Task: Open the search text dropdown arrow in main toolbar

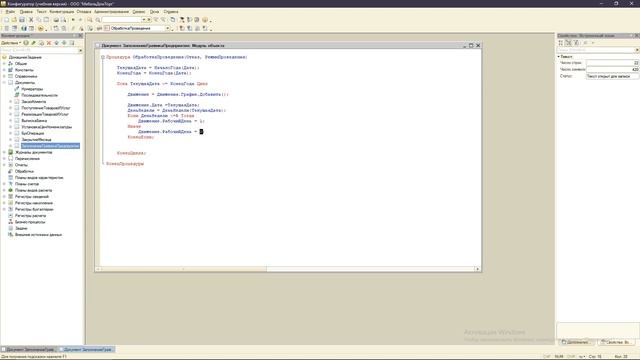Action: (144, 20)
